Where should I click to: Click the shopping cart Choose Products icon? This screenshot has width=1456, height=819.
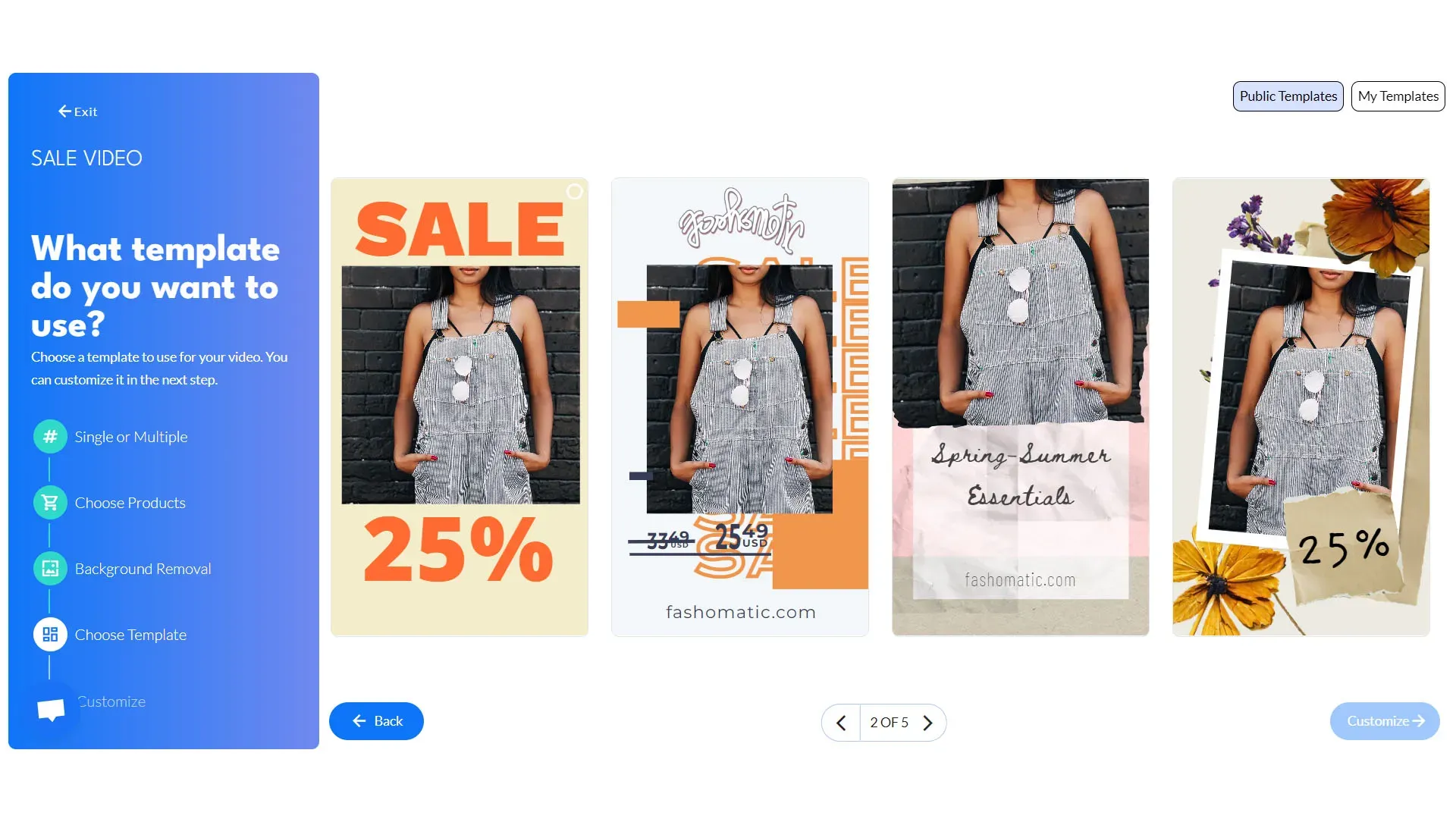pyautogui.click(x=50, y=503)
